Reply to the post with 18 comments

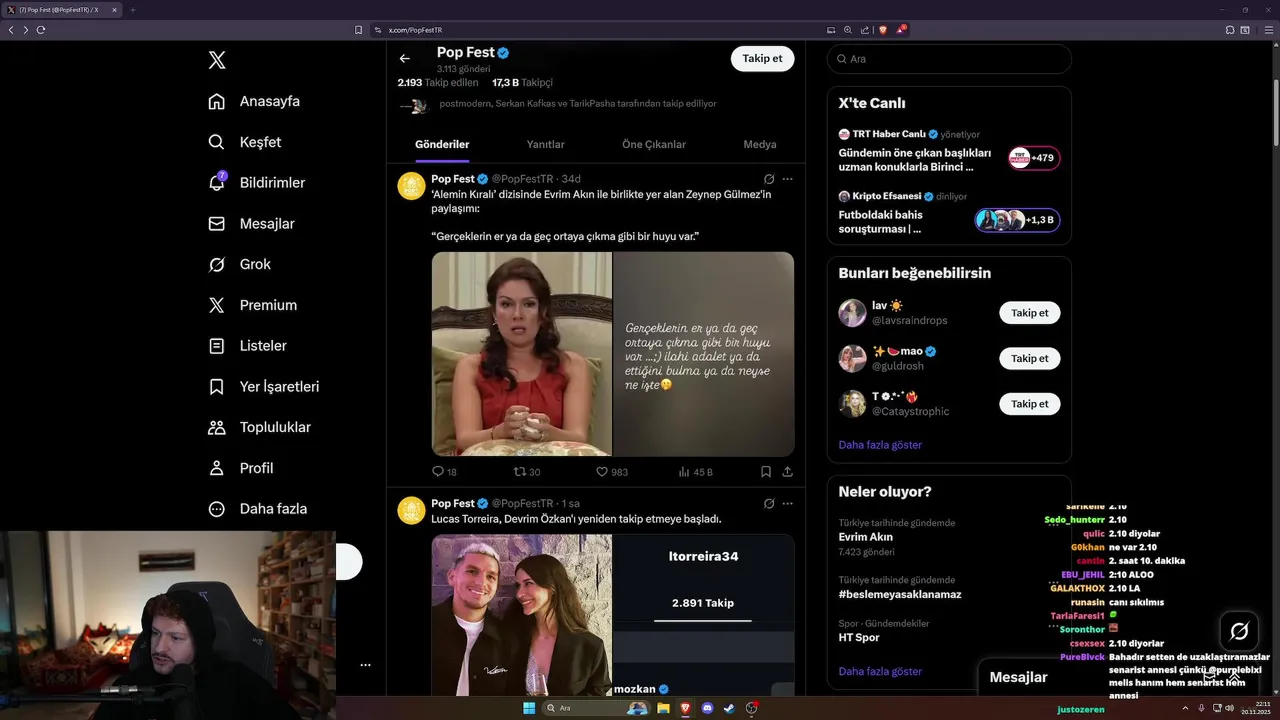click(x=444, y=472)
